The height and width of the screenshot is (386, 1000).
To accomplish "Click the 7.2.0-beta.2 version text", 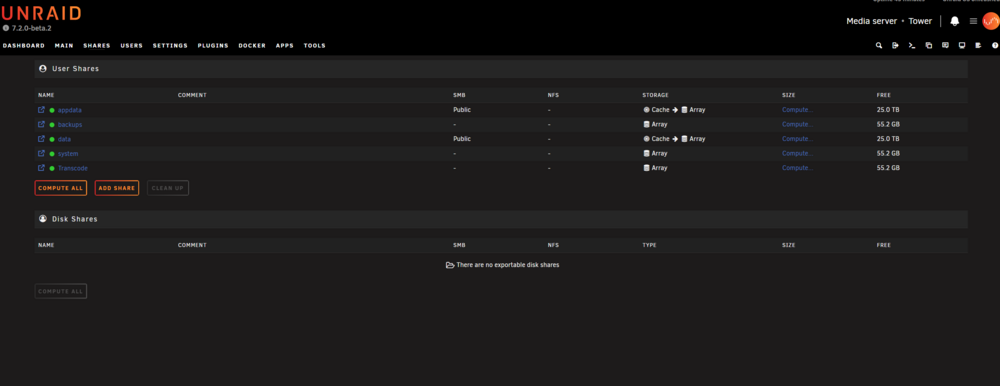I will coord(31,28).
